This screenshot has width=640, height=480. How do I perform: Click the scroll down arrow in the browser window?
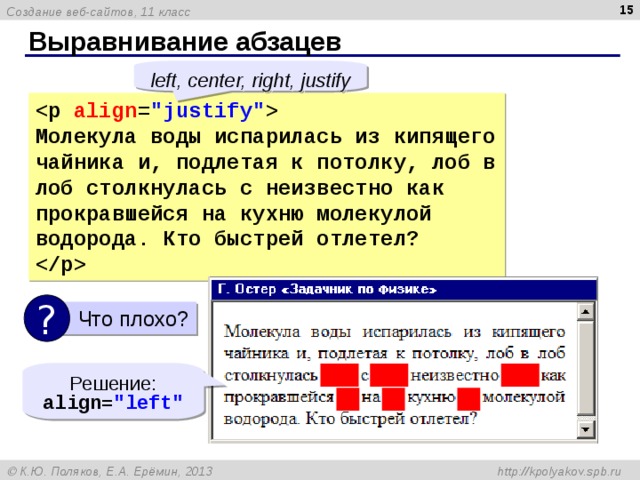[x=585, y=429]
